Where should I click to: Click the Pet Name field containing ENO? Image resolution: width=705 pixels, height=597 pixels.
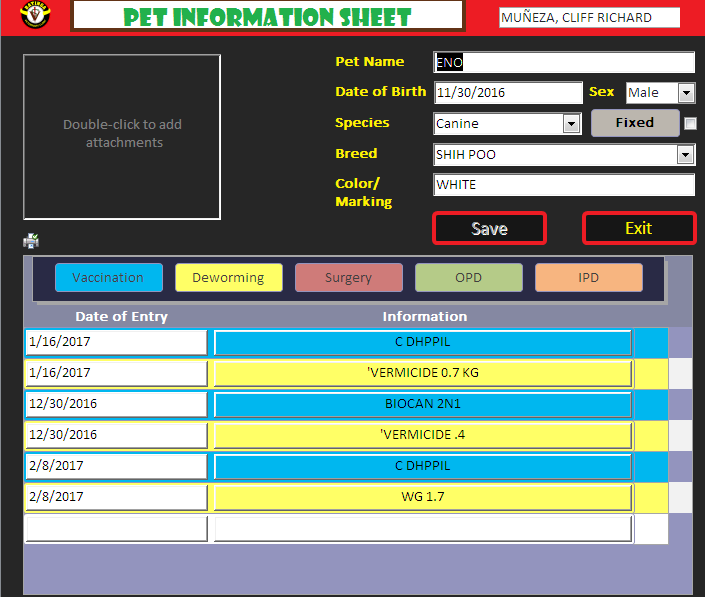pyautogui.click(x=563, y=62)
